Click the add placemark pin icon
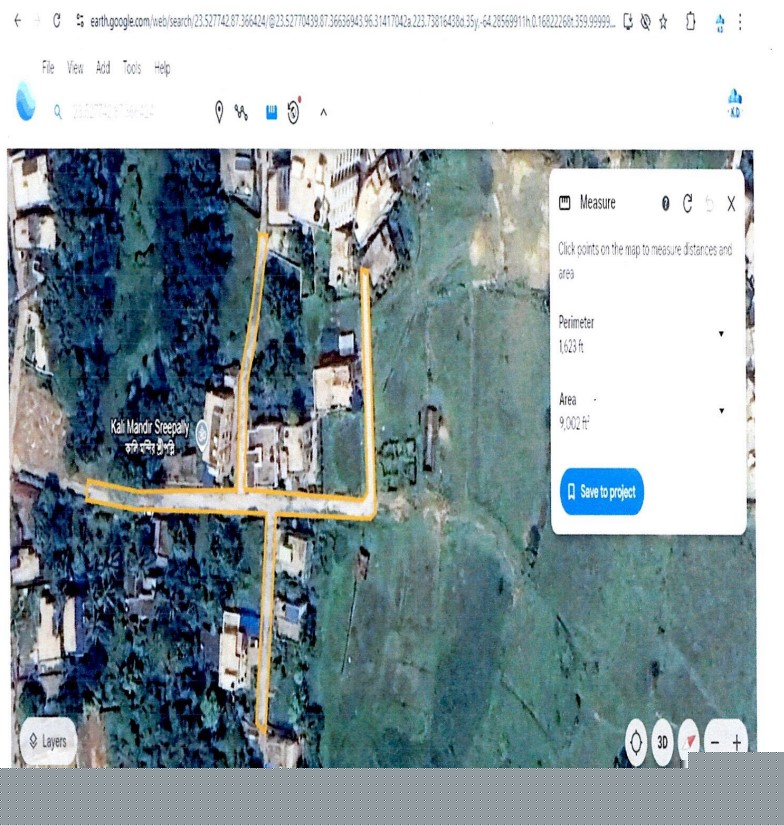 point(219,112)
